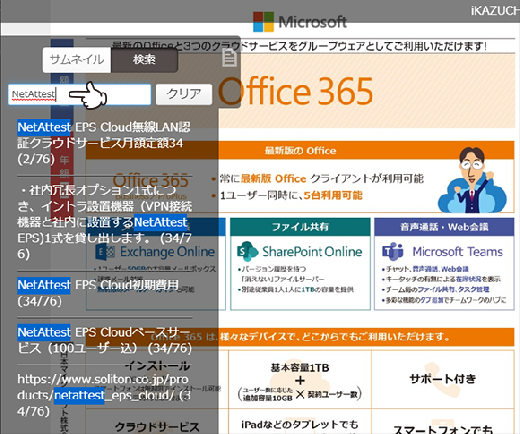Viewport: 520px width, 434px height.
Task: Click the クリア button
Action: pos(184,94)
